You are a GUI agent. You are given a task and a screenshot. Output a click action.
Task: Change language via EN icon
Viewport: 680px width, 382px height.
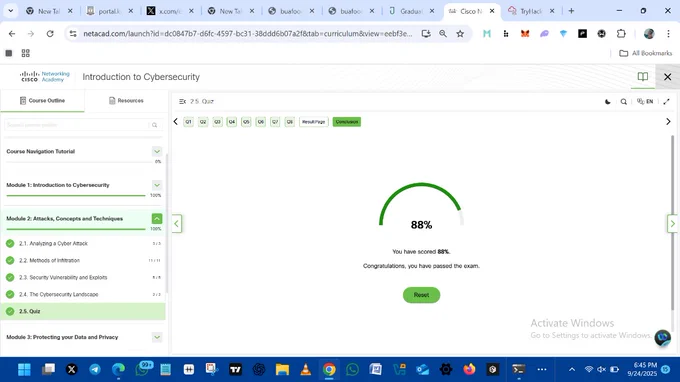pyautogui.click(x=645, y=101)
